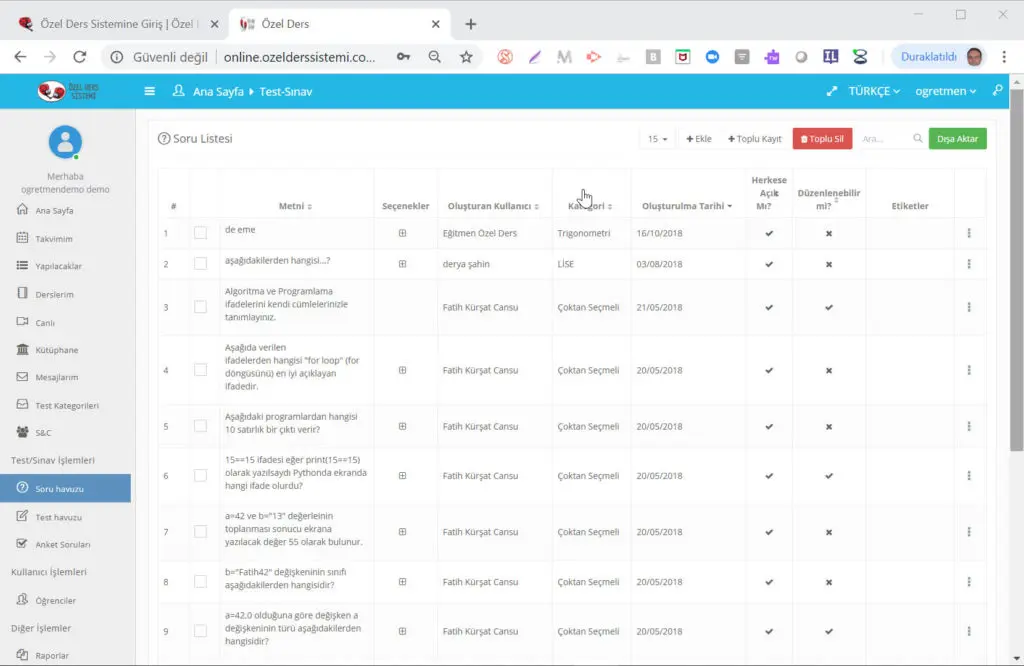Tick the checkbox for question row 1
Viewport: 1024px width, 666px height.
coord(200,233)
